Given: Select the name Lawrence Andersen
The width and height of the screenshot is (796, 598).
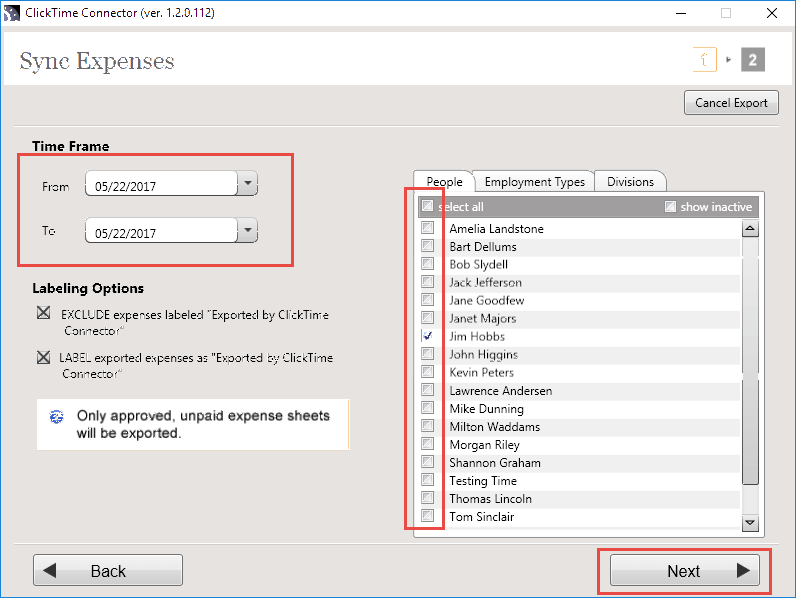Looking at the screenshot, I should (x=501, y=391).
